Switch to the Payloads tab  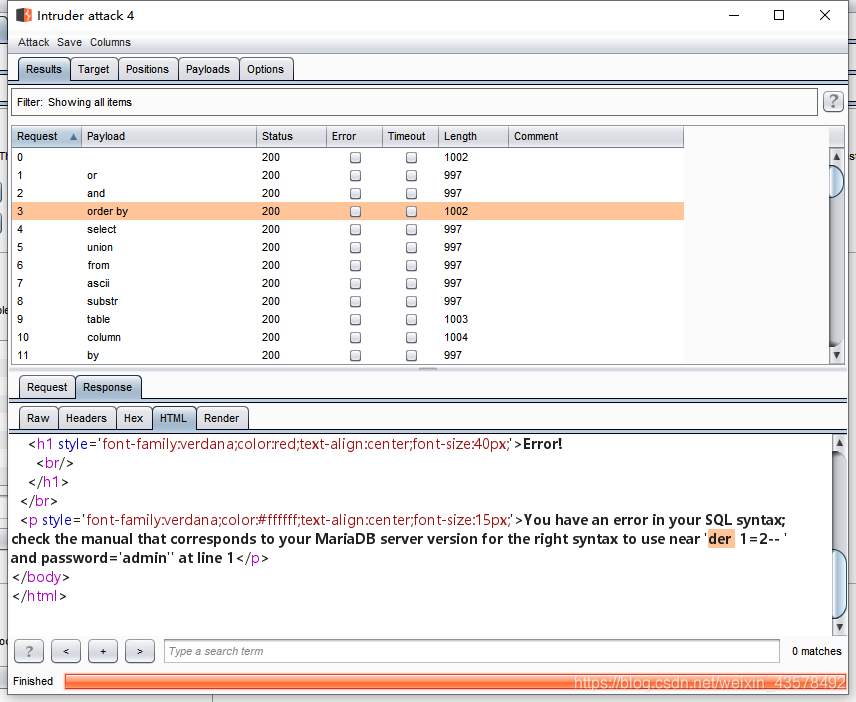point(207,69)
